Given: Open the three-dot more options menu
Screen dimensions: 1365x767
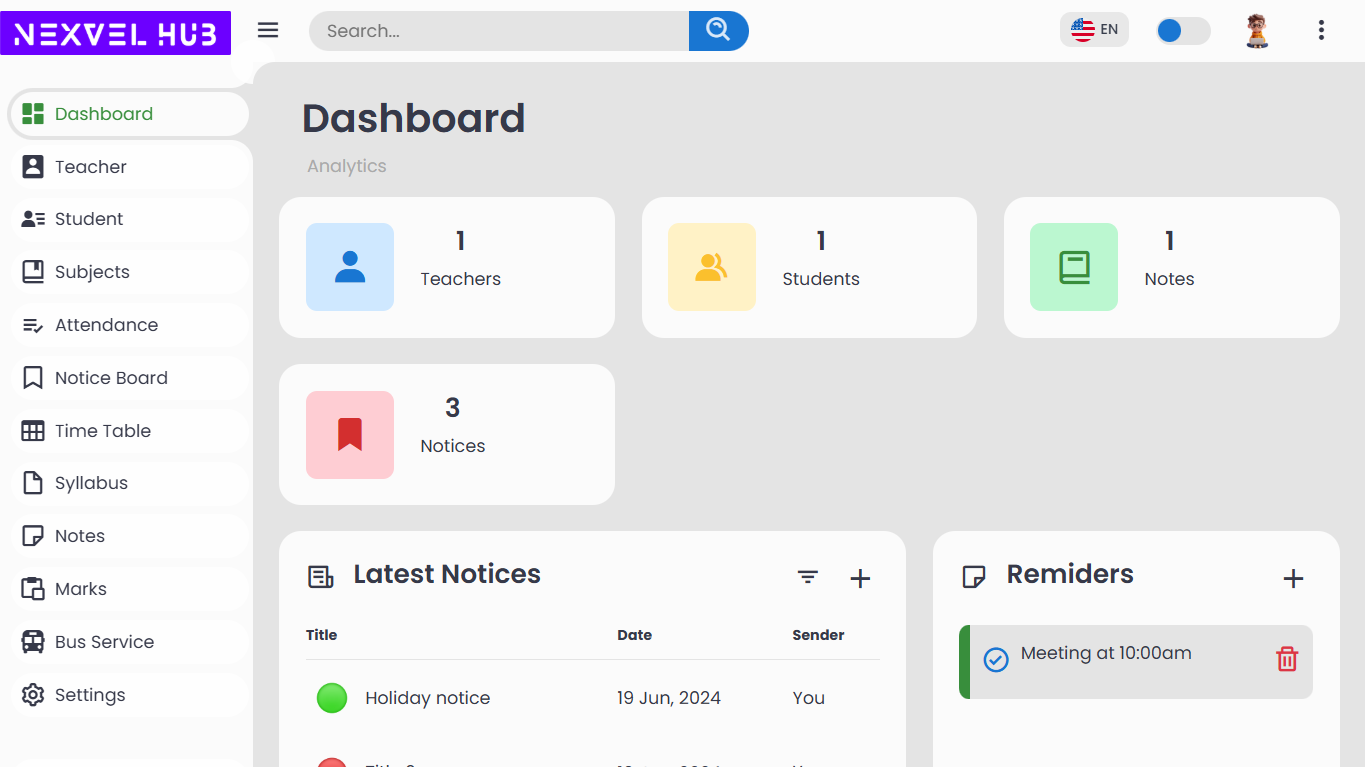Looking at the screenshot, I should (1321, 30).
